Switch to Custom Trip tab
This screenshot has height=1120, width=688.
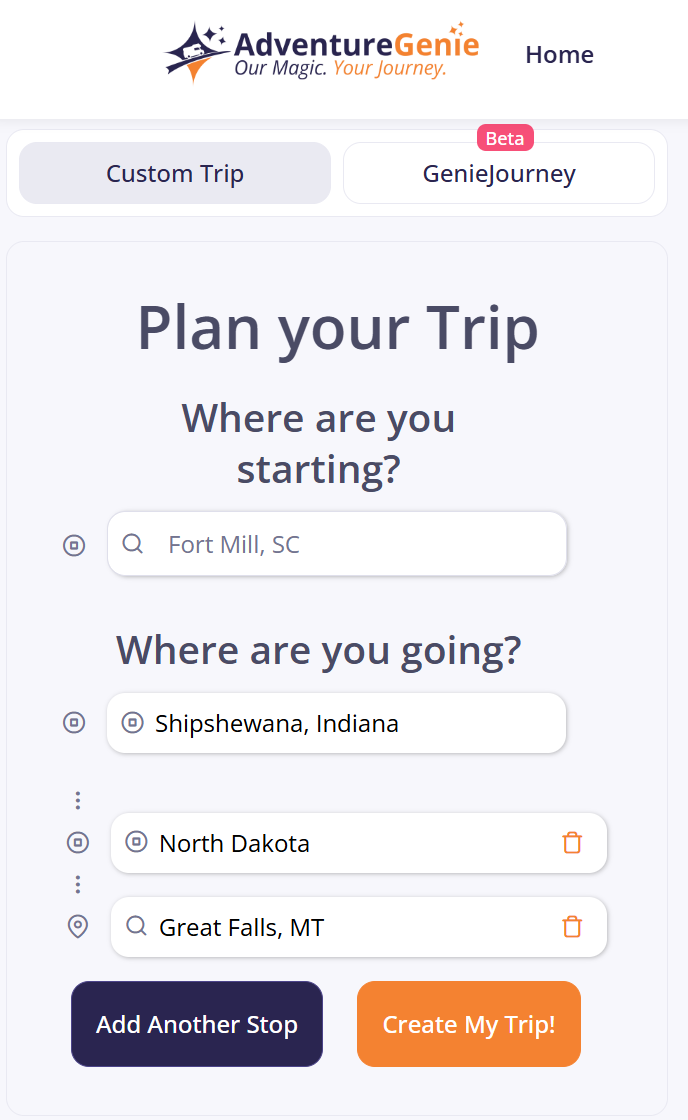click(175, 173)
